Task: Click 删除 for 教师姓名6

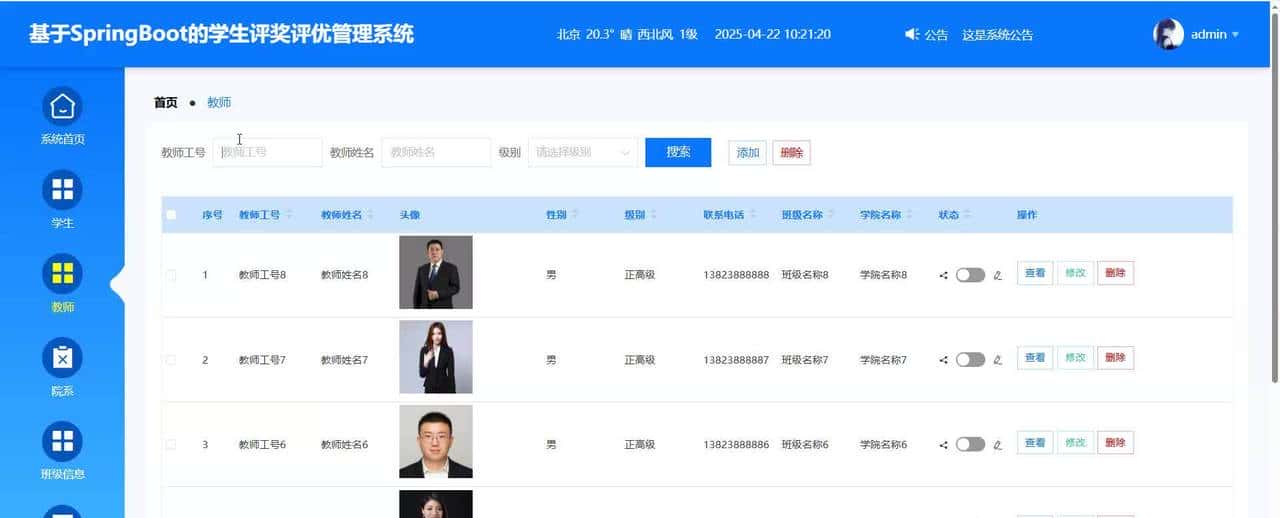Action: 1116,442
